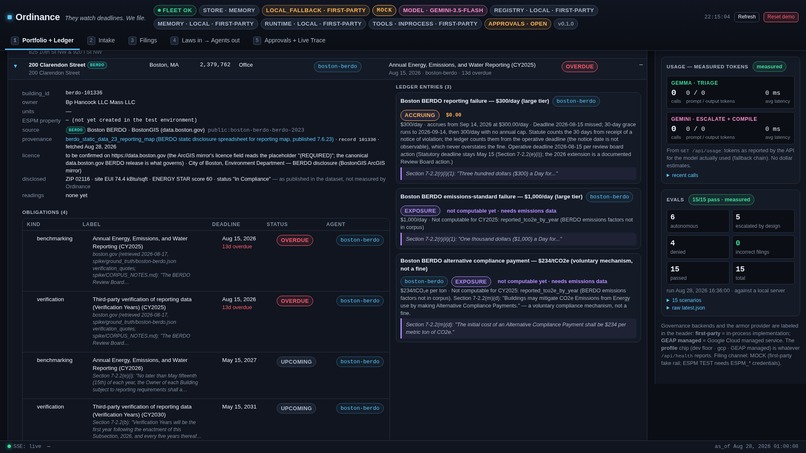Click the GEMMA · TRIAGE usage card
This screenshot has width=806, height=453.
pos(730,92)
